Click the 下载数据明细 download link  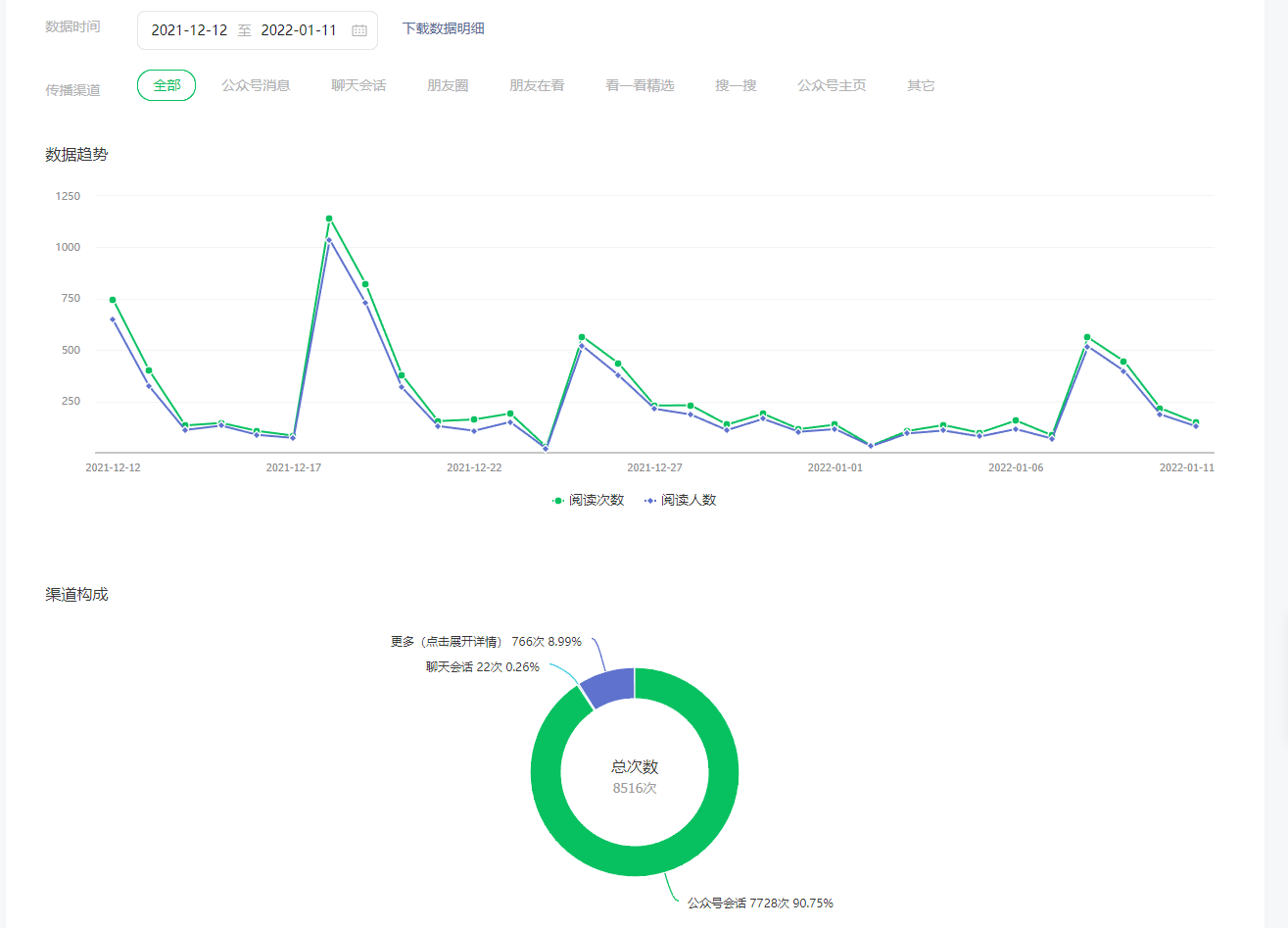pos(443,28)
